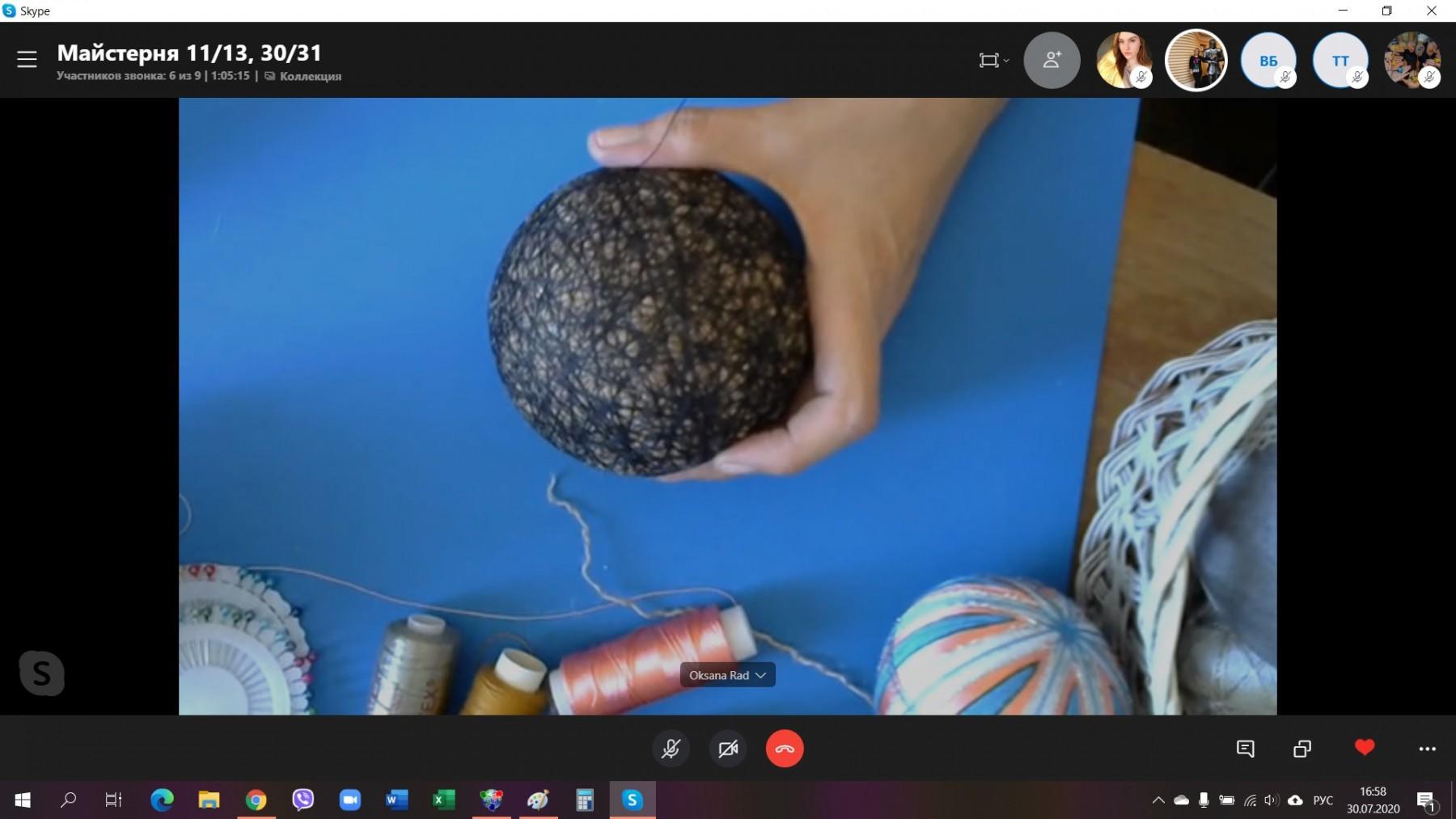
Task: Open the Paint palette app on taskbar
Action: pos(538,800)
